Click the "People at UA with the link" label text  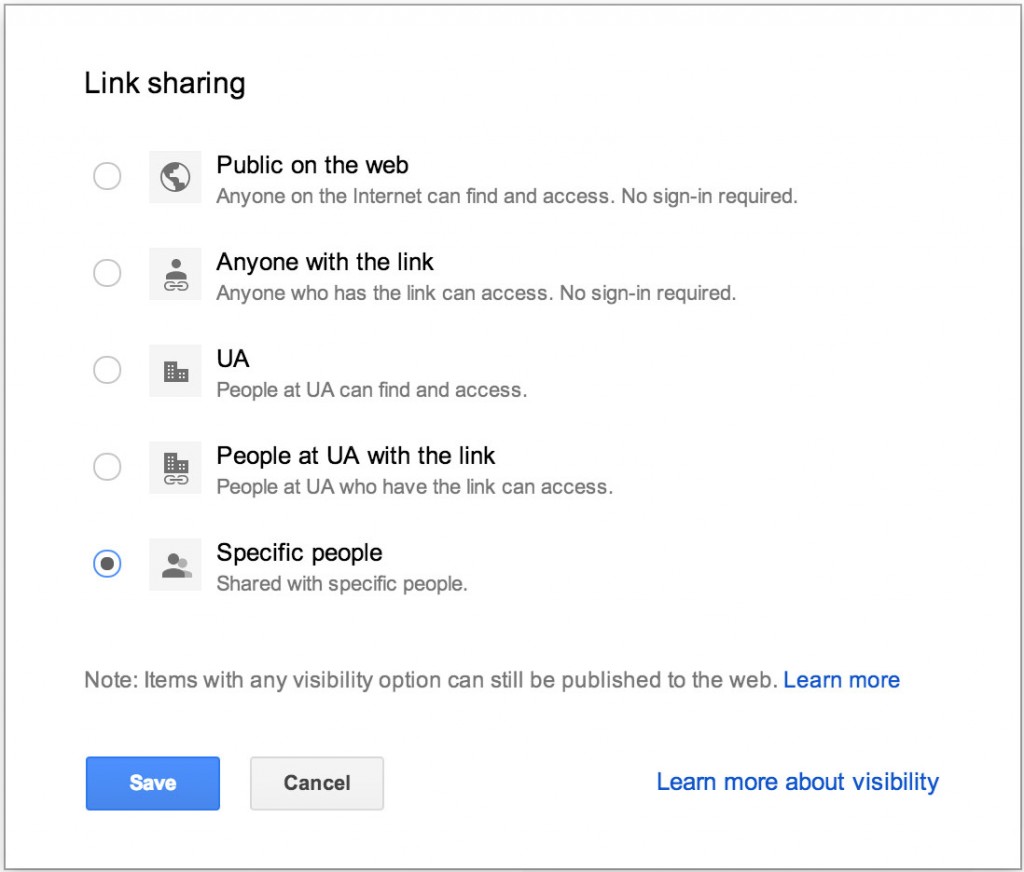click(x=356, y=456)
